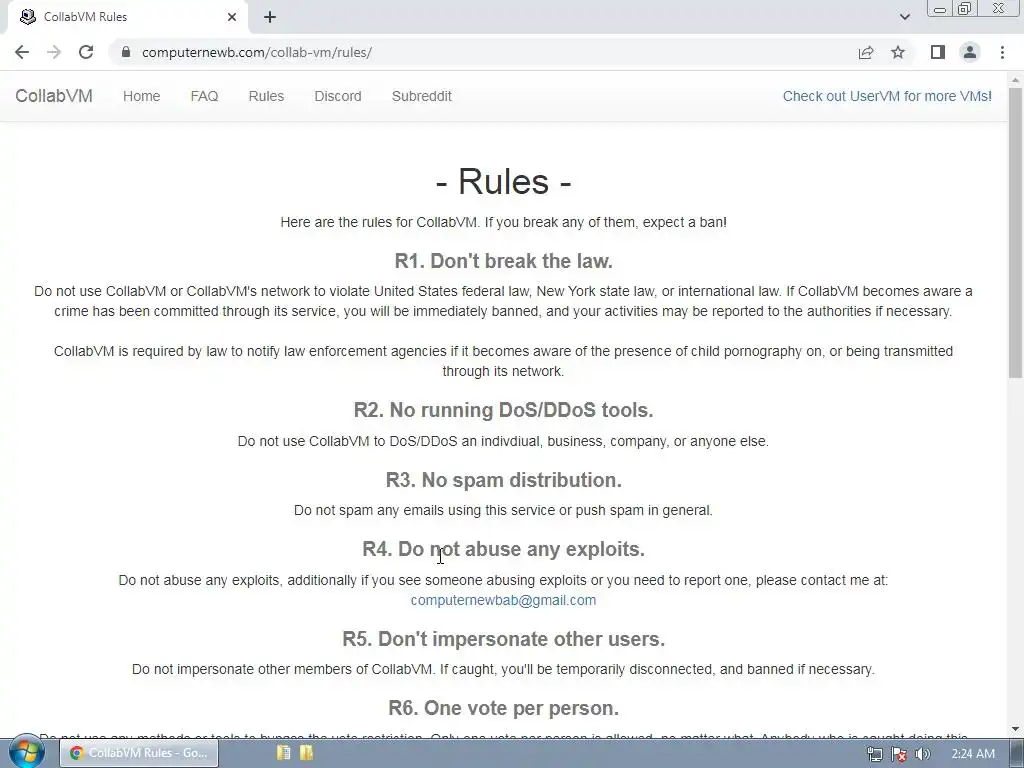Screen dimensions: 1024x768
Task: Click the page vertical scrollbar thumb
Action: click(x=1015, y=232)
